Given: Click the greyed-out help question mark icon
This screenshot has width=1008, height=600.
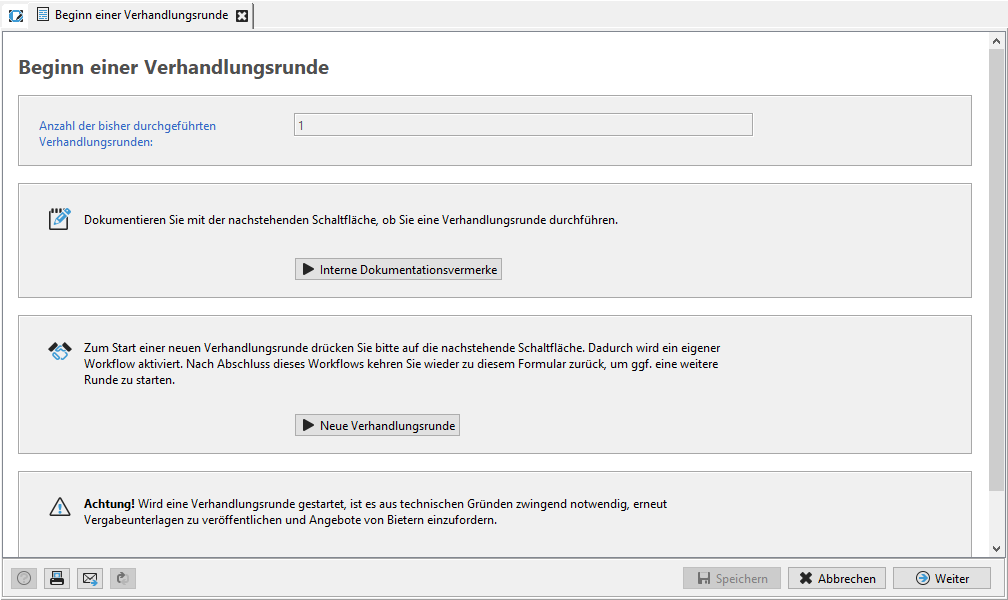Looking at the screenshot, I should tap(24, 578).
